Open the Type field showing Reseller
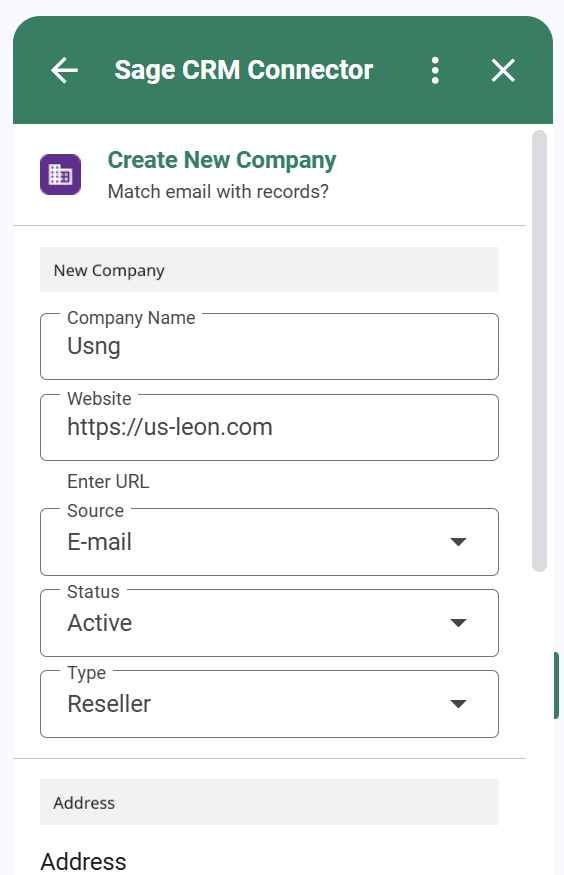564x875 pixels. [269, 704]
